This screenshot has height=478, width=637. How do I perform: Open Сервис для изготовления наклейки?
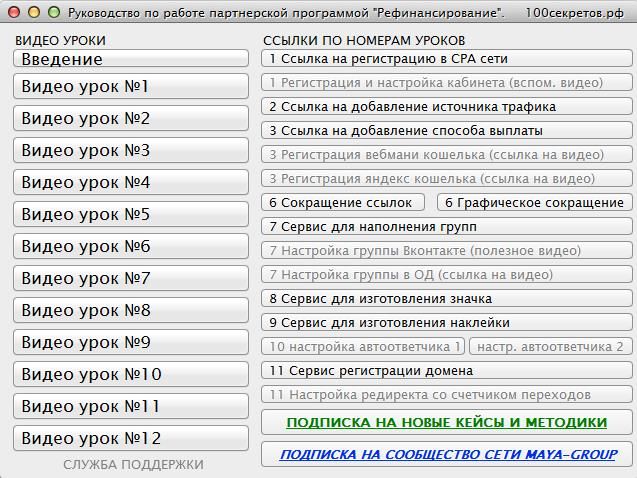tap(446, 323)
